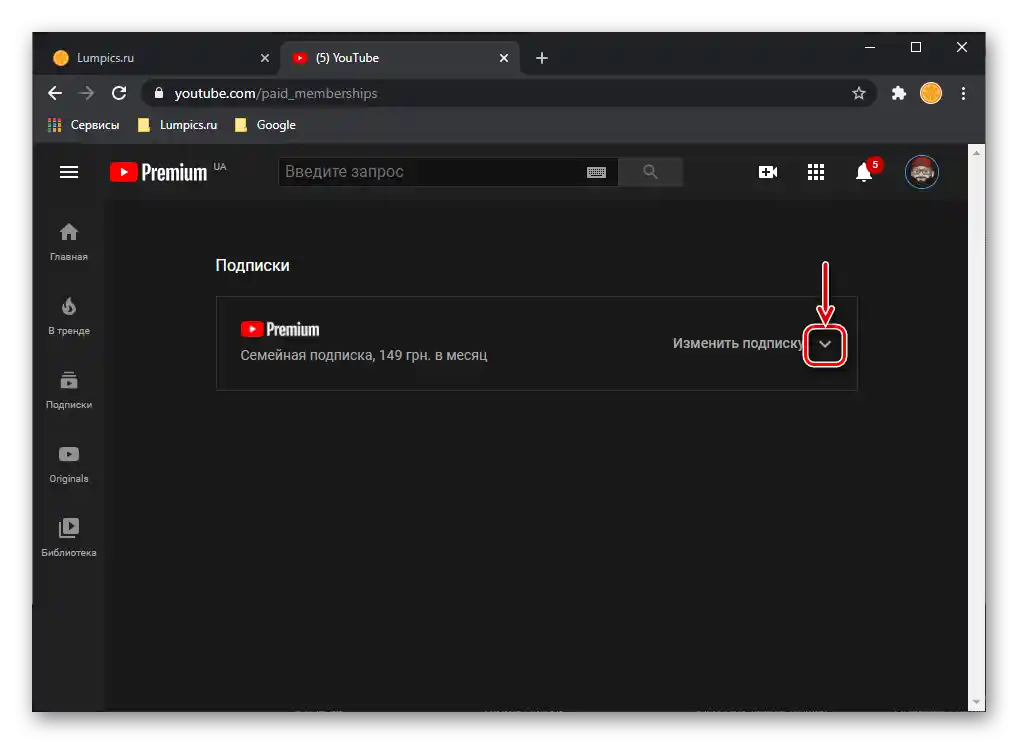Image resolution: width=1018 pixels, height=744 pixels.
Task: Go to Главная in the sidebar
Action: click(x=69, y=242)
